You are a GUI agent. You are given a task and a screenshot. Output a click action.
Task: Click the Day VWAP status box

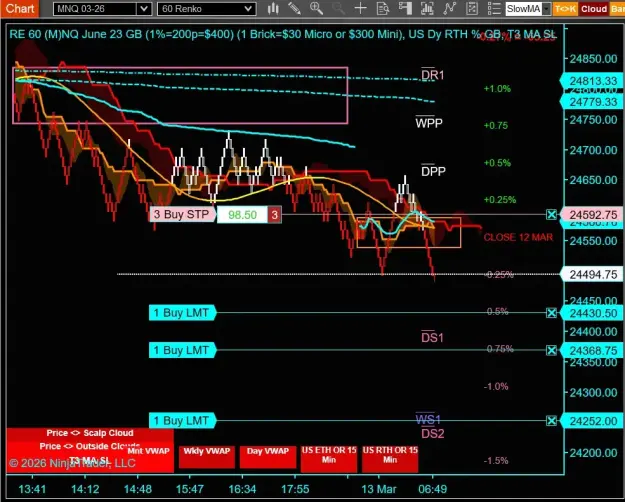(x=267, y=457)
